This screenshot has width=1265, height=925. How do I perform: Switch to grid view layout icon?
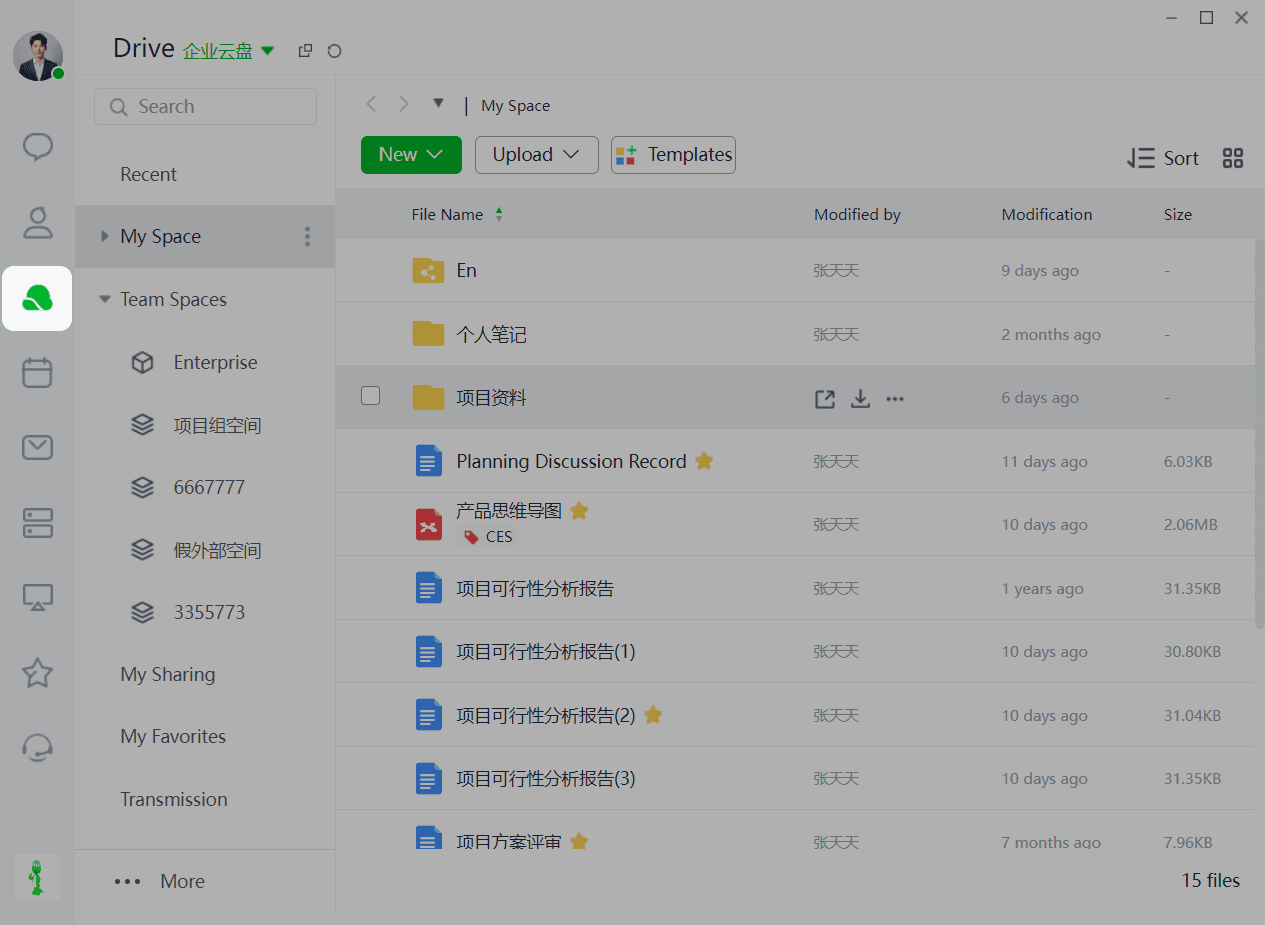pos(1233,158)
